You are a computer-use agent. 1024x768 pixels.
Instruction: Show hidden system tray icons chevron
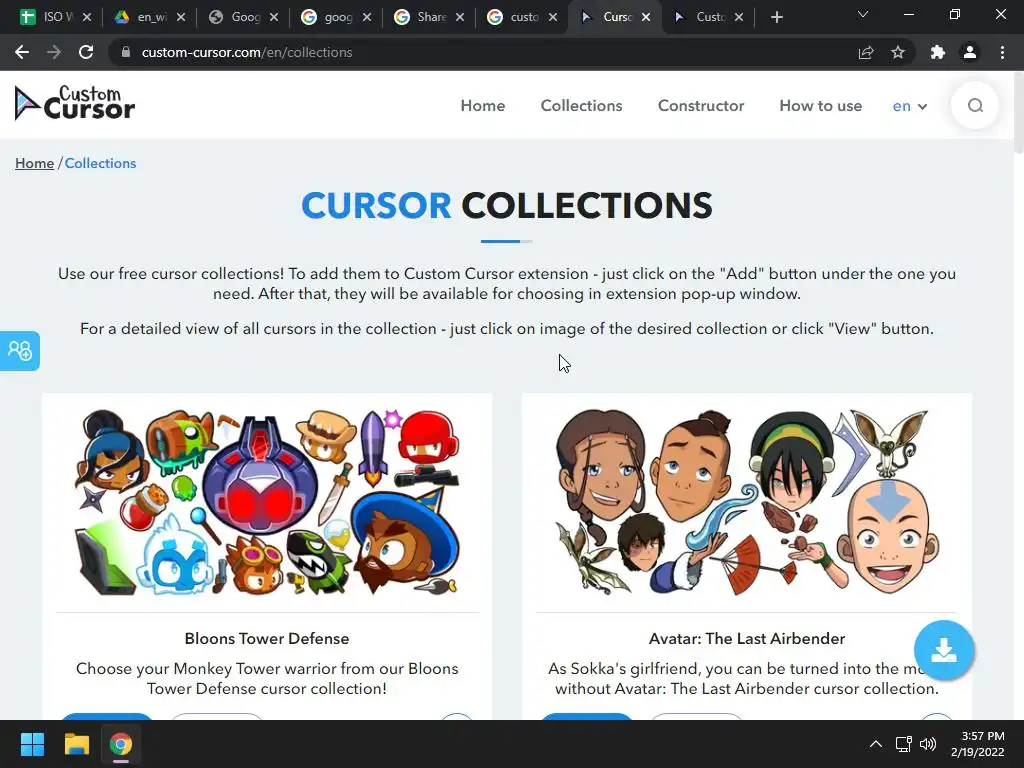click(876, 744)
